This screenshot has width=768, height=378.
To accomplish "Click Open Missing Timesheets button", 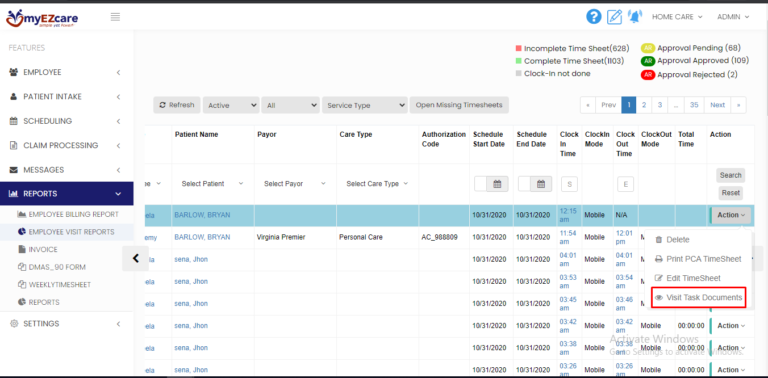I will (x=459, y=105).
